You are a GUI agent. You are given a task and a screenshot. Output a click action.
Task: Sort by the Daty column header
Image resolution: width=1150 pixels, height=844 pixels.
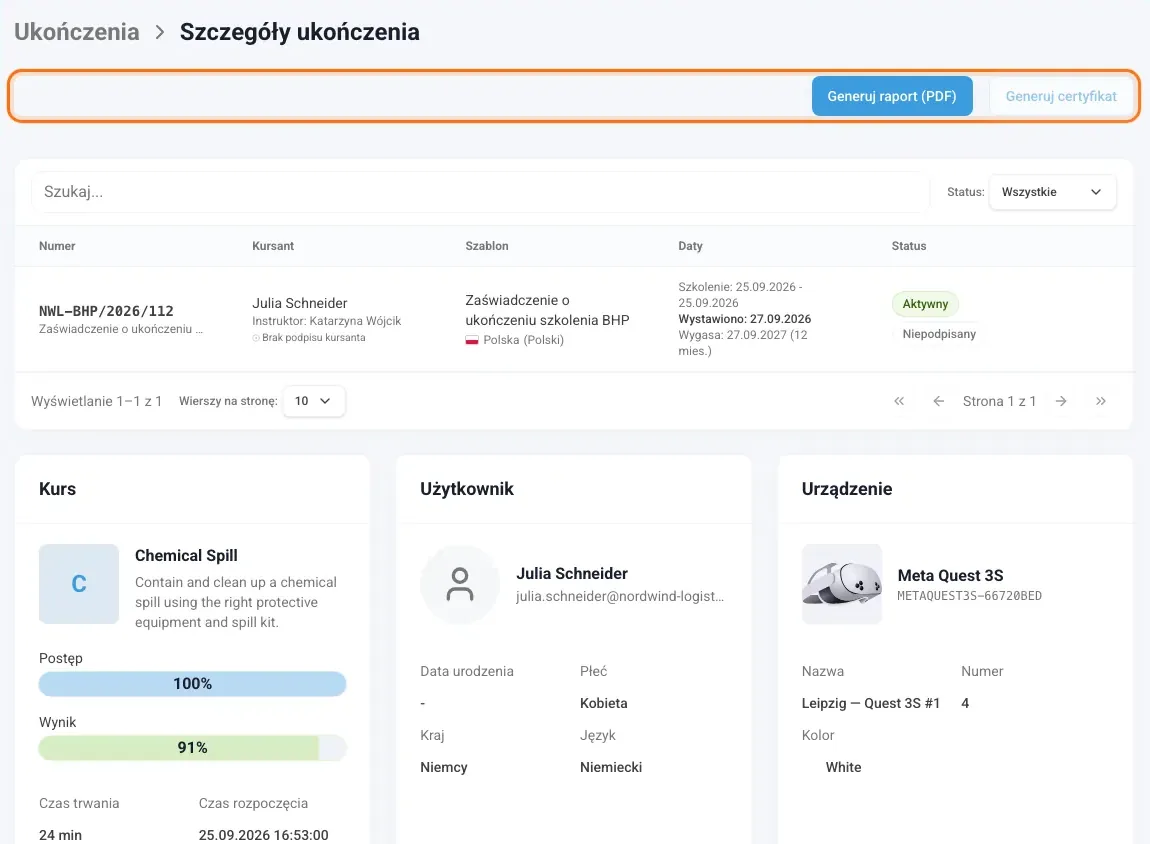click(690, 246)
